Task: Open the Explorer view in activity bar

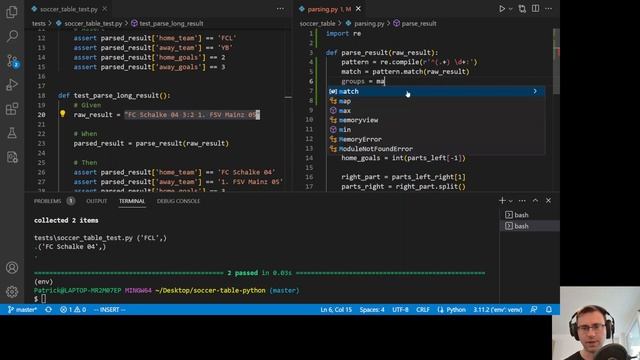Action: tap(12, 12)
